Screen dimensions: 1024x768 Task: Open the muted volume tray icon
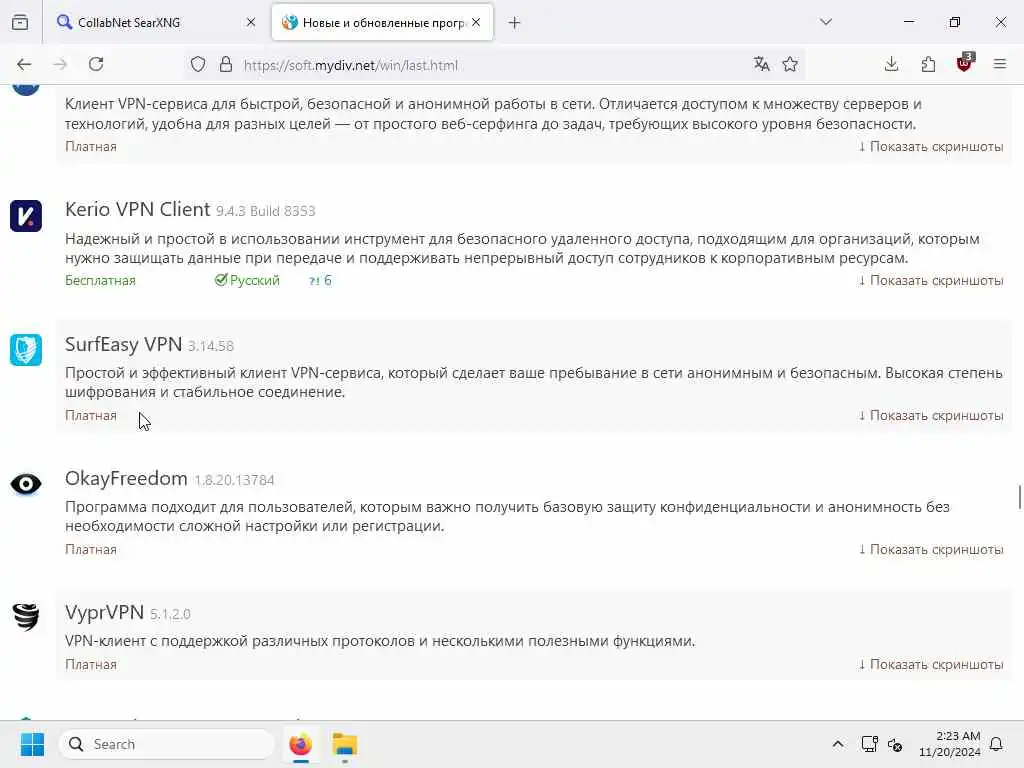pyautogui.click(x=895, y=744)
